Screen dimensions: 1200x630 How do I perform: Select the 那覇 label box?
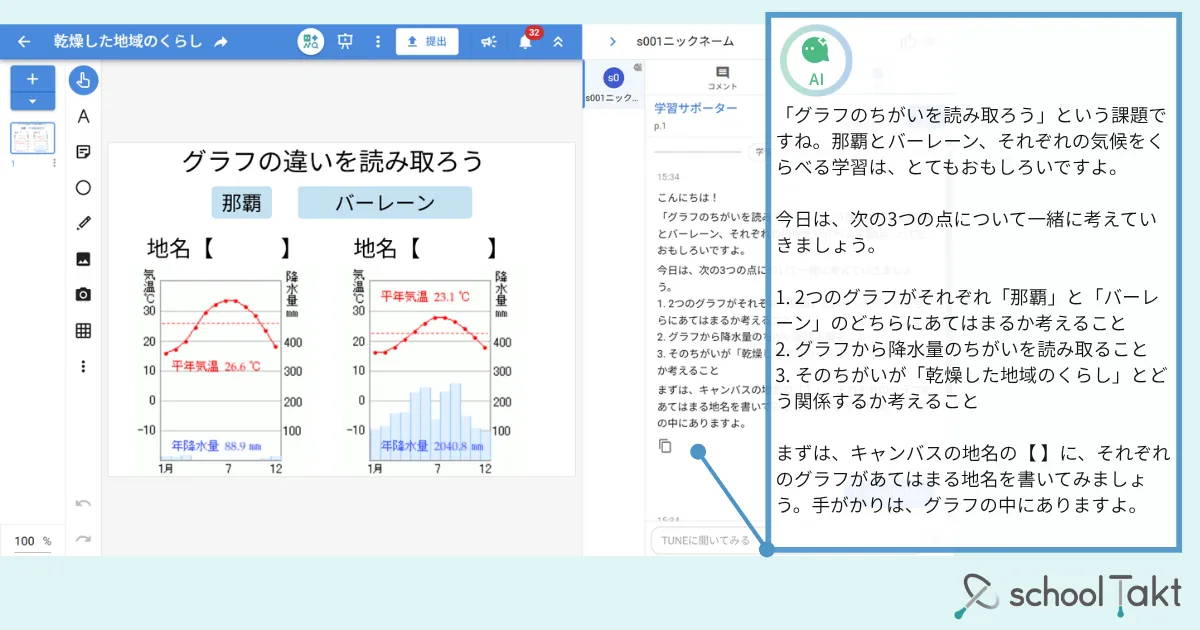(x=242, y=203)
